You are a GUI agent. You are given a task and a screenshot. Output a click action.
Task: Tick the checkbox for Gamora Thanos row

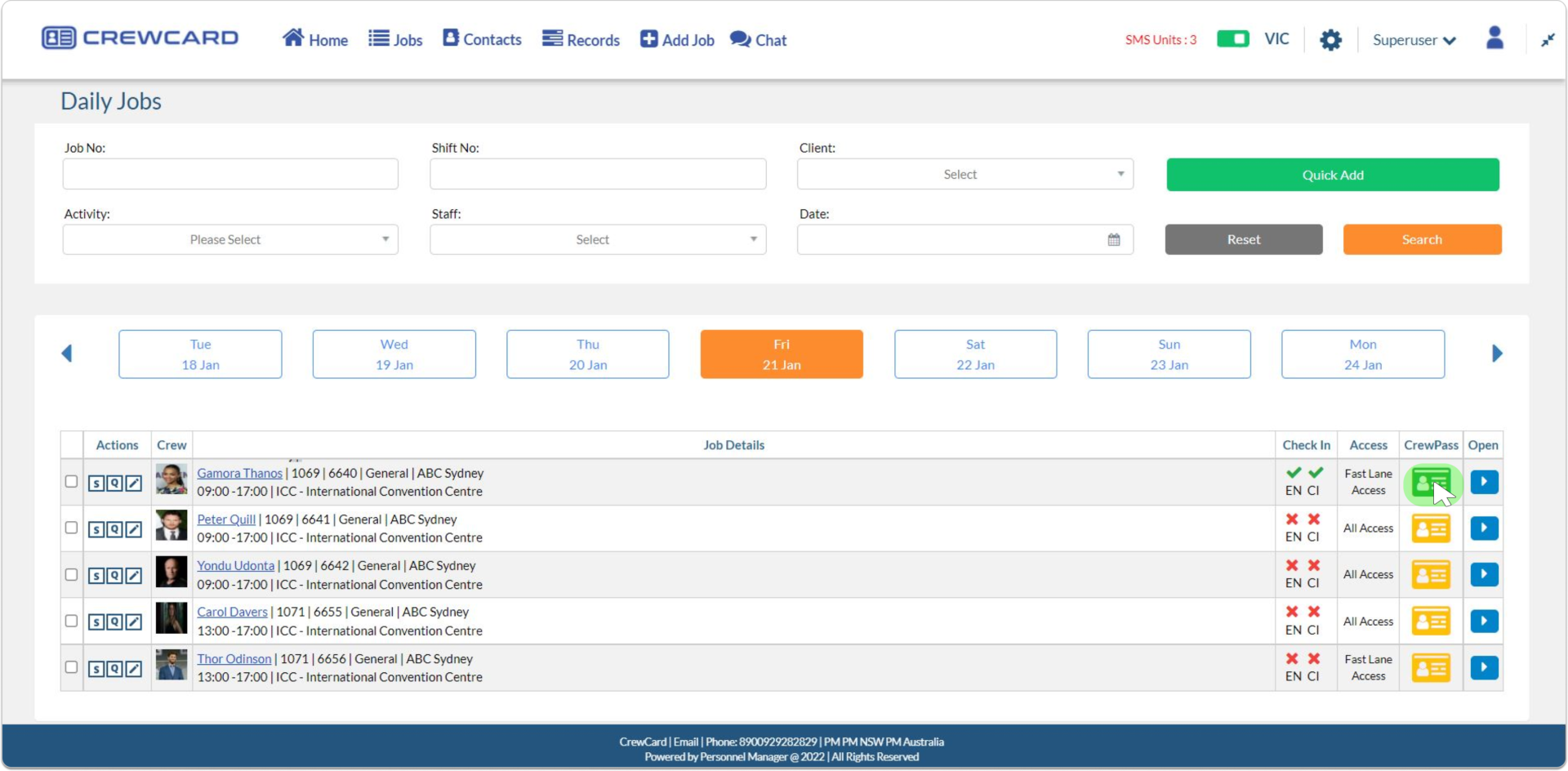(x=72, y=482)
